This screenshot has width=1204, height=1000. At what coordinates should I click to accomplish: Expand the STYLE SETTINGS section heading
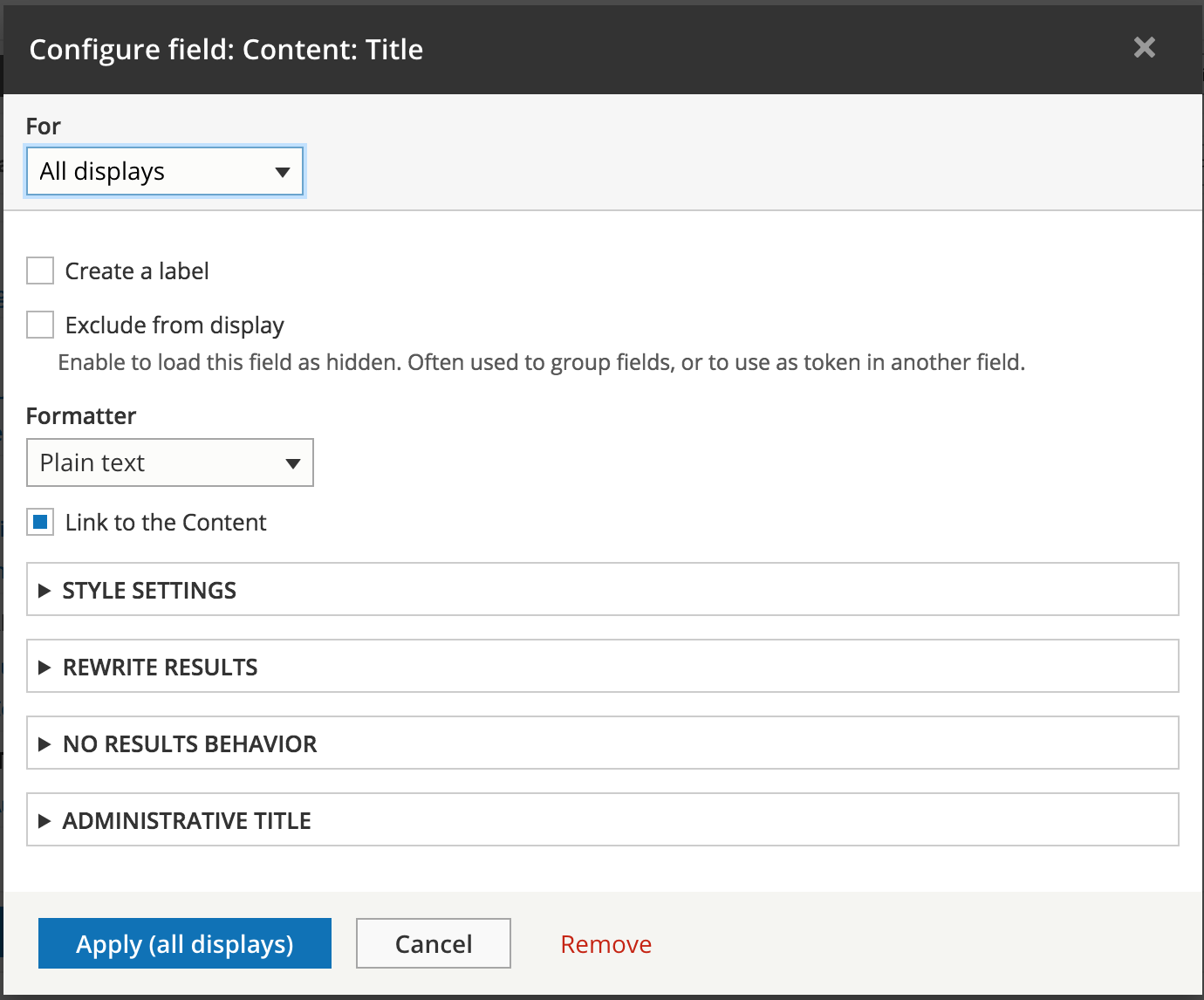[149, 591]
